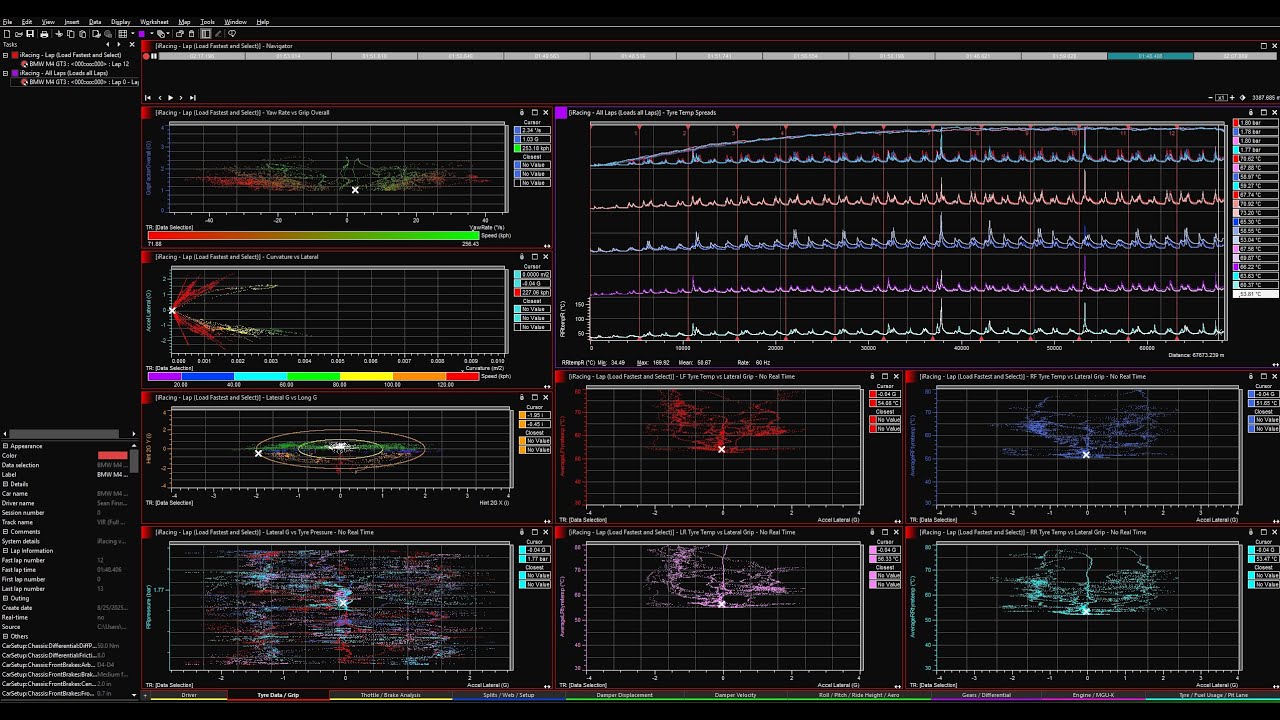
Task: Collapse the iRacing - Lap task tree node
Action: pos(5,55)
